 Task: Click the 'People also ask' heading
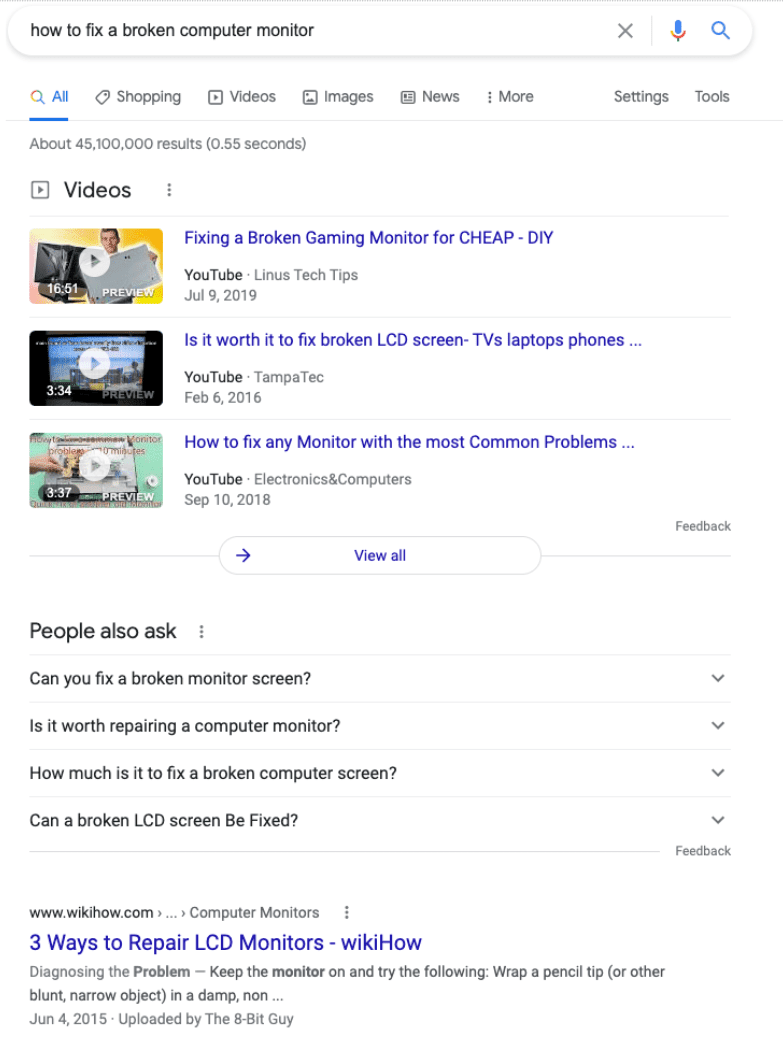coord(103,631)
